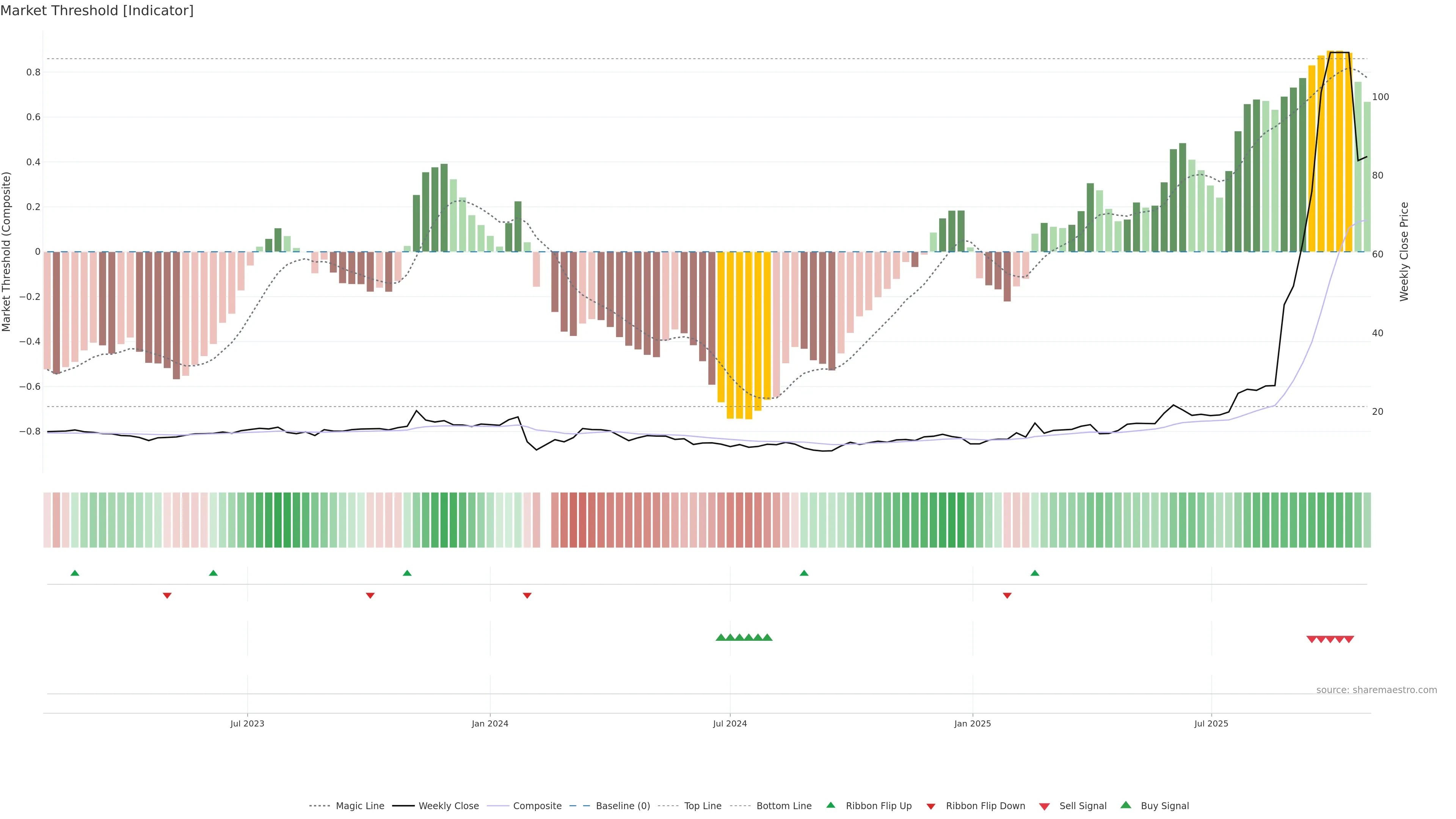This screenshot has width=1456, height=819.
Task: Click Ribbon Flip Up legend triangle icon
Action: pyautogui.click(x=830, y=805)
